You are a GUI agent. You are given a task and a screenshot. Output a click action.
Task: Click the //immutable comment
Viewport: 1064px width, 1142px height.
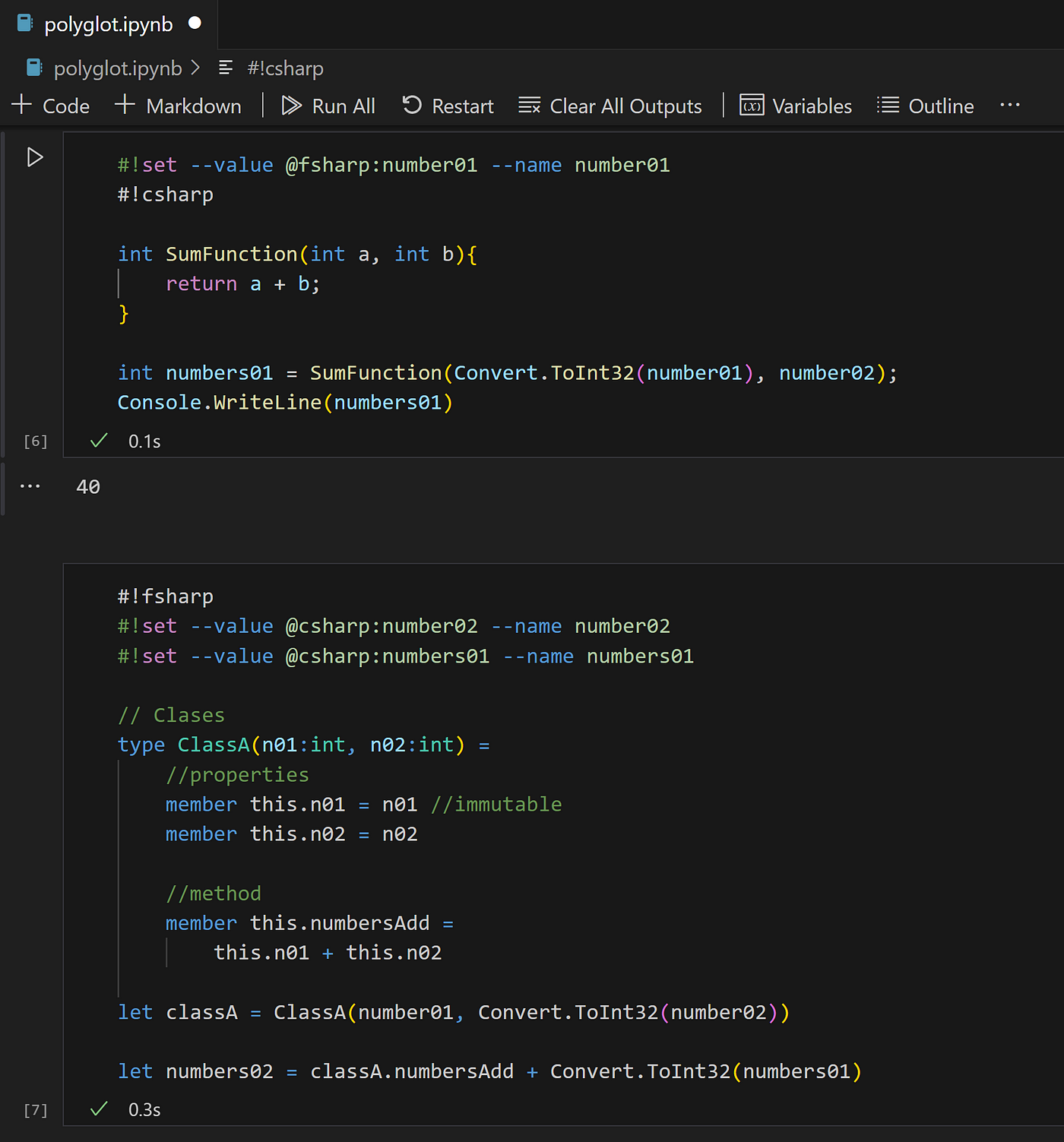496,804
